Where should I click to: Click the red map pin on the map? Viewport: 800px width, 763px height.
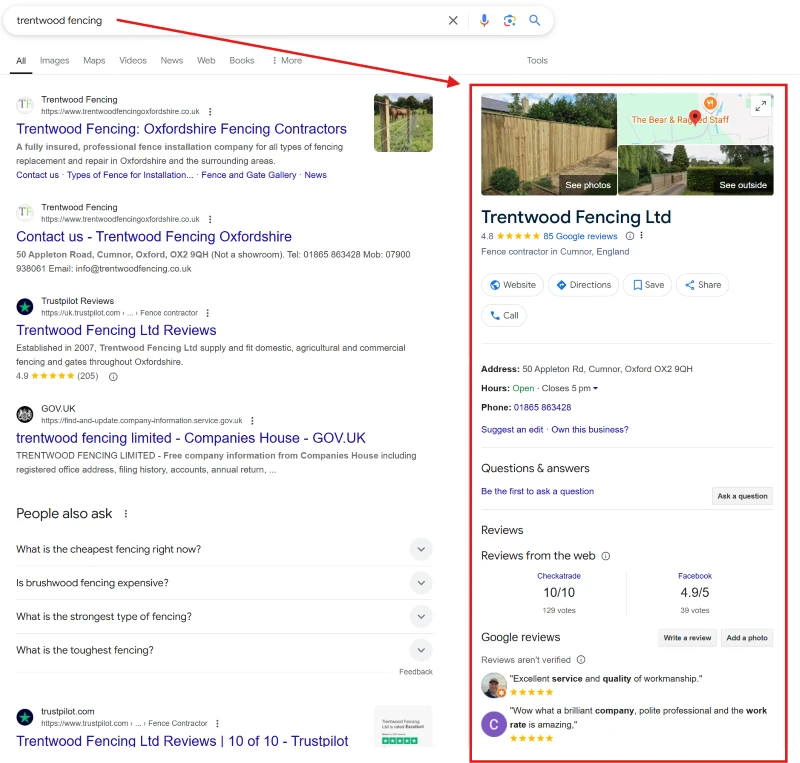pos(694,117)
